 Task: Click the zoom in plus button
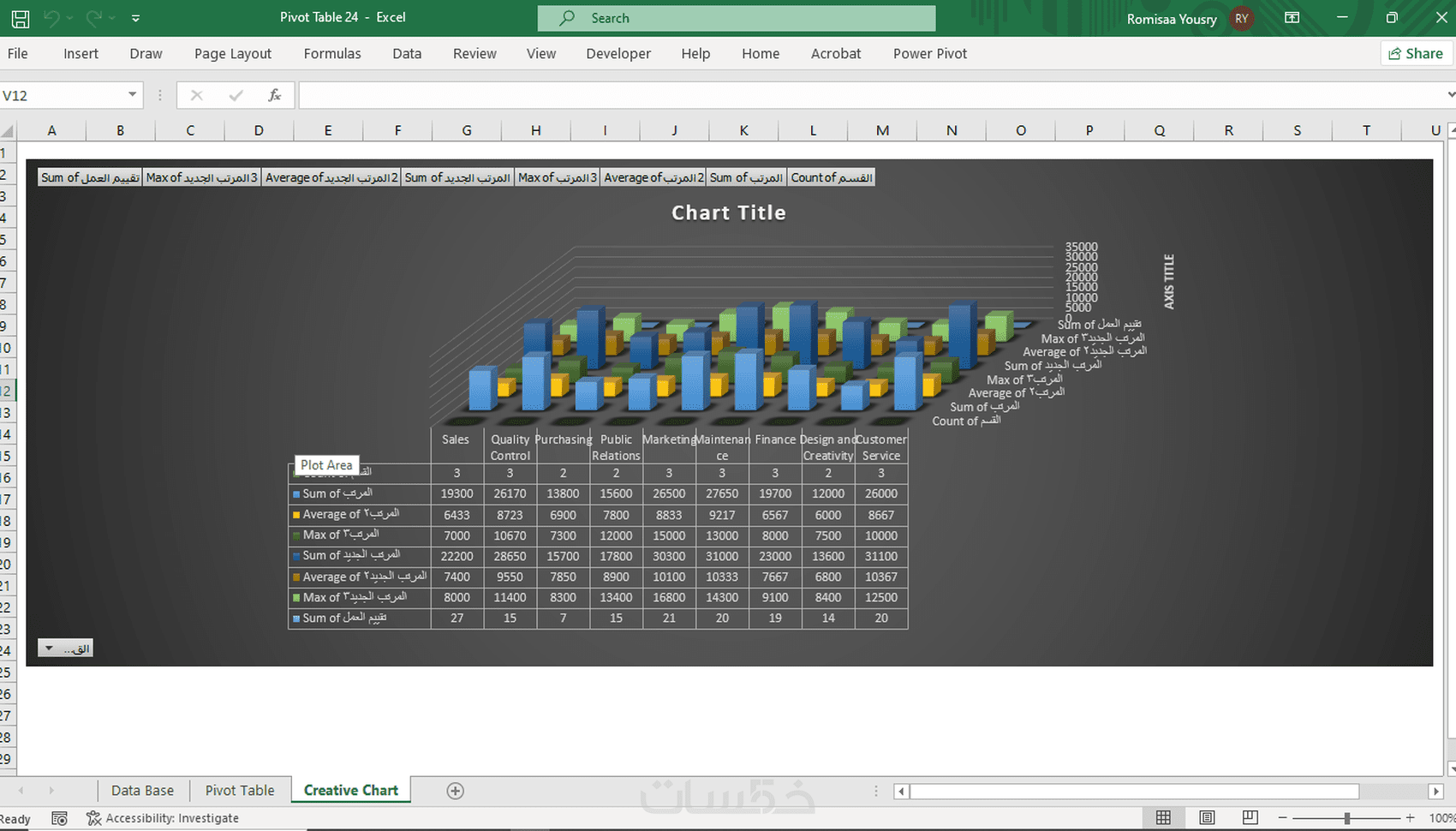point(1411,818)
